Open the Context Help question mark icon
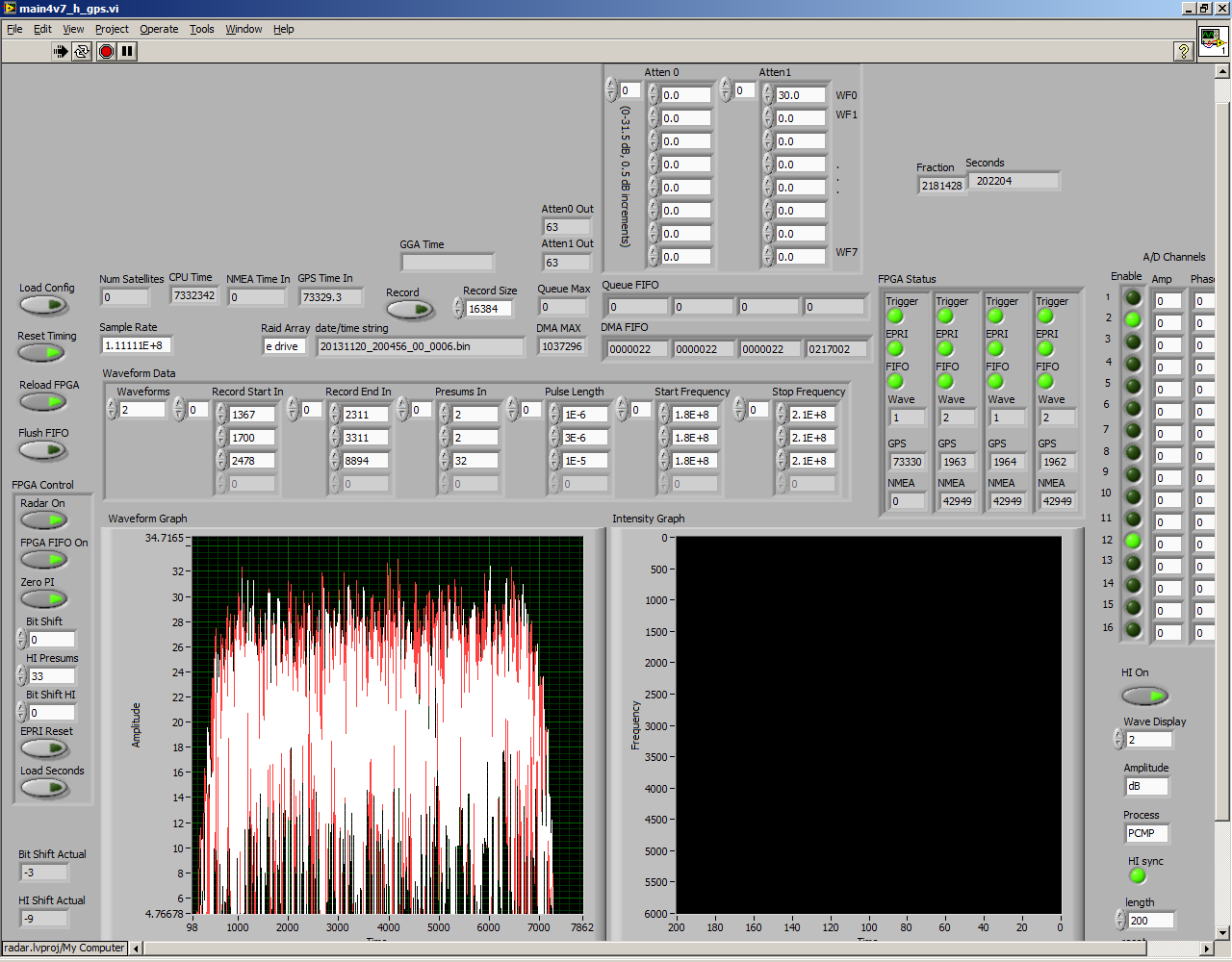 [1184, 51]
